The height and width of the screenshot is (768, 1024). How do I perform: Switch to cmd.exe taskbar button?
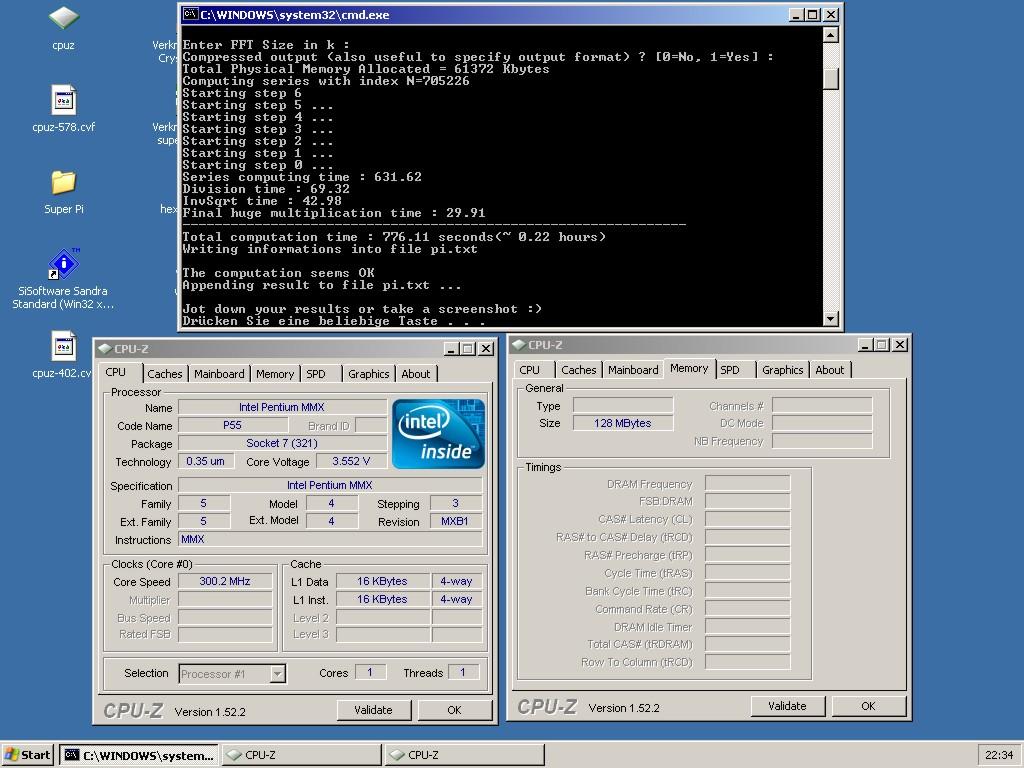pos(139,755)
